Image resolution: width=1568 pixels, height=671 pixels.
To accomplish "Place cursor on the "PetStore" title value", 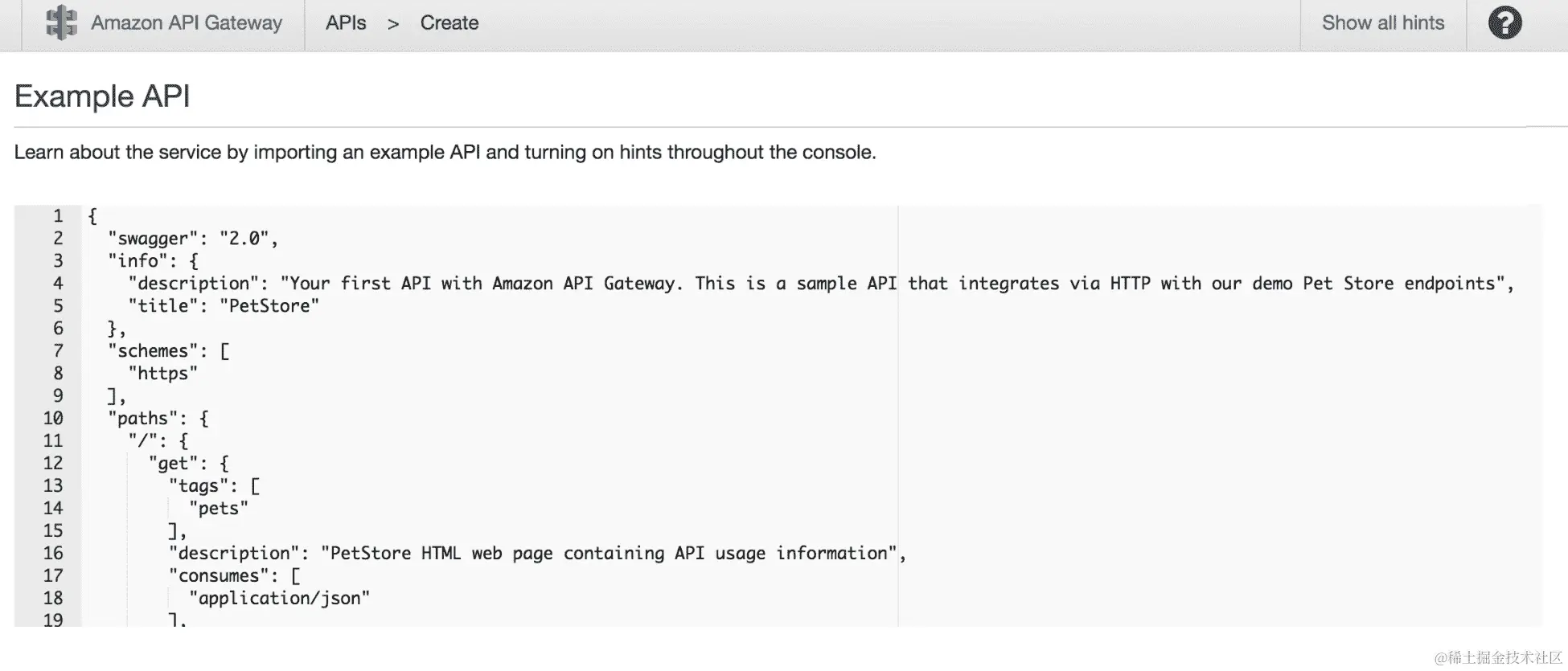I will point(269,306).
